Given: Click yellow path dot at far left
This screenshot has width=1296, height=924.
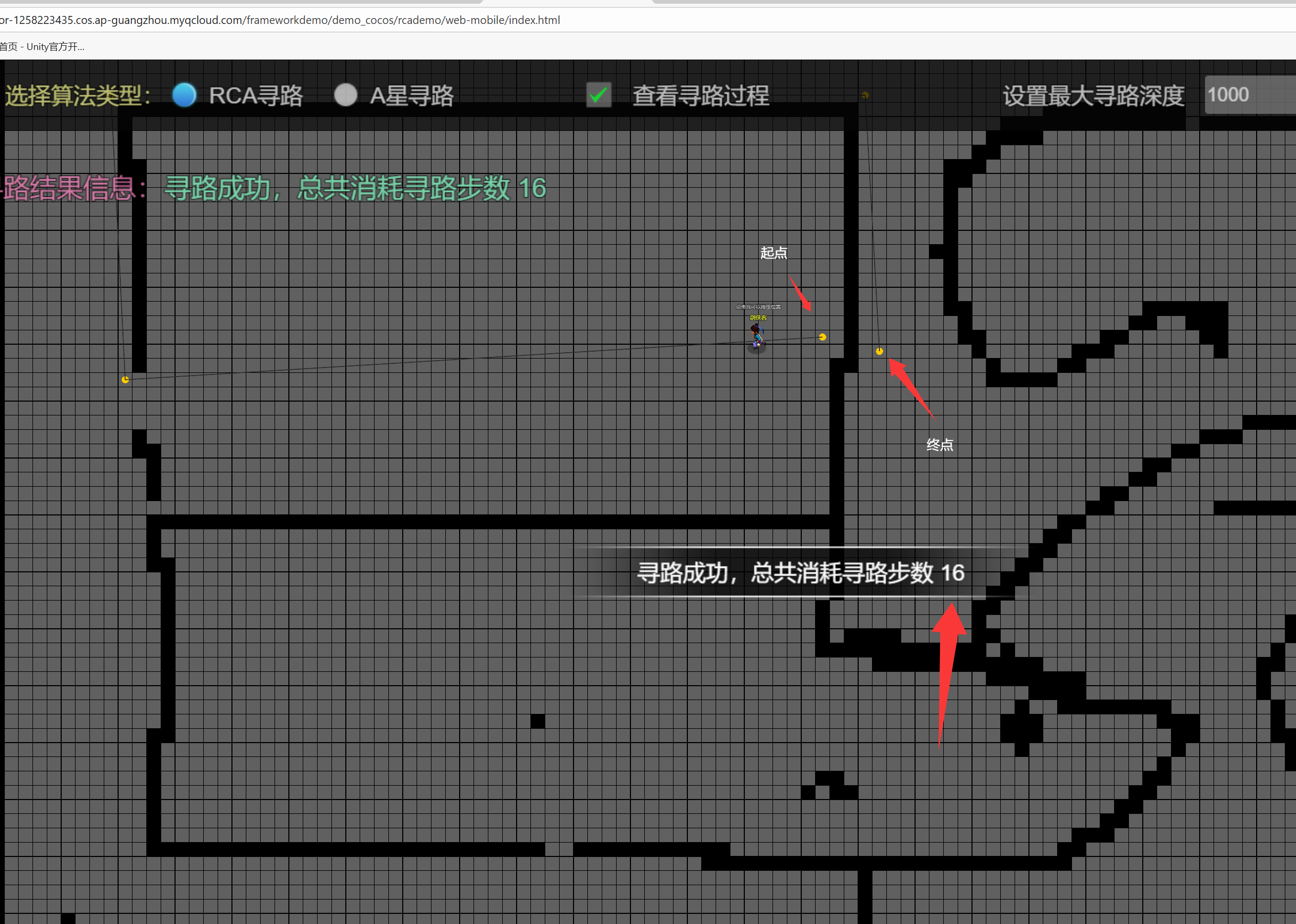Looking at the screenshot, I should point(125,379).
